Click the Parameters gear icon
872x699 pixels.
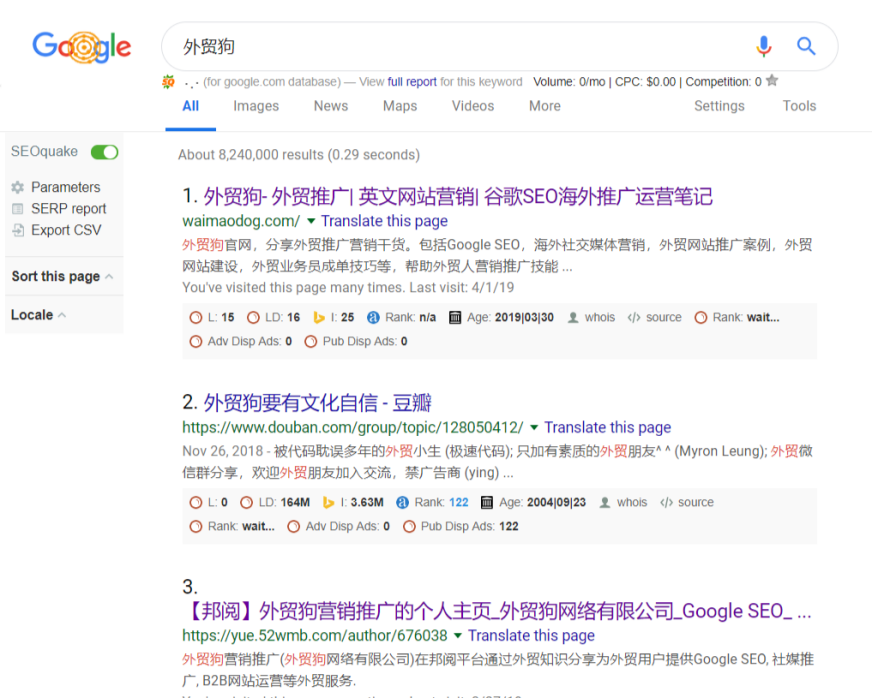click(18, 187)
